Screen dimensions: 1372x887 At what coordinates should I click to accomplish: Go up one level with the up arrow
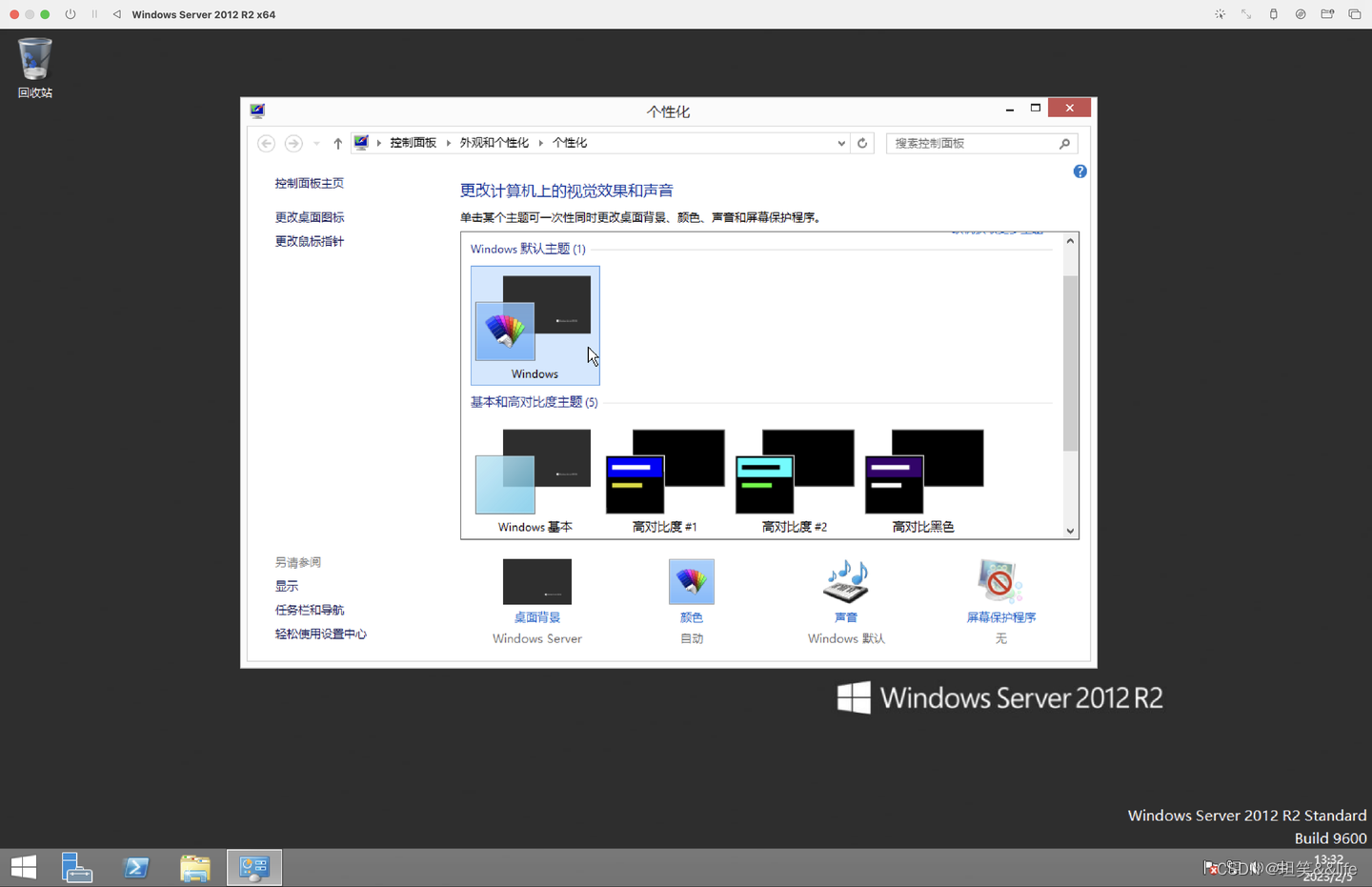tap(337, 143)
